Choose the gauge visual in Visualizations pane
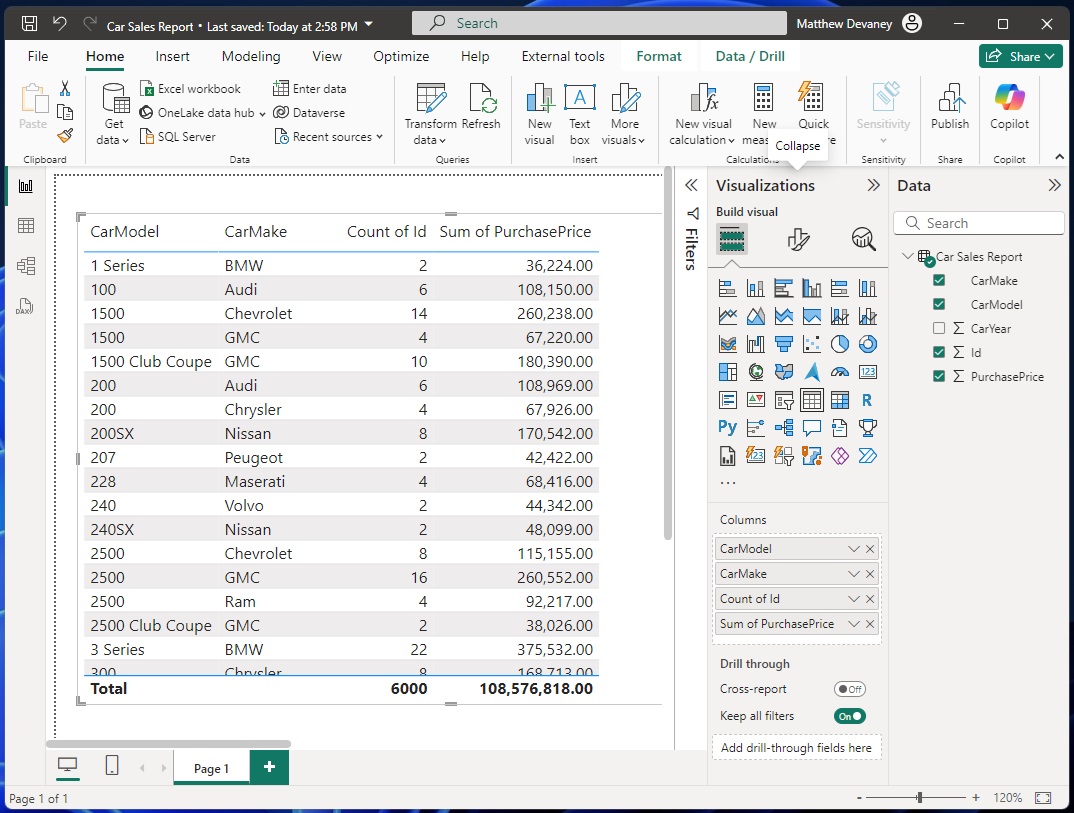Screen dimensions: 1074x813 [840, 371]
